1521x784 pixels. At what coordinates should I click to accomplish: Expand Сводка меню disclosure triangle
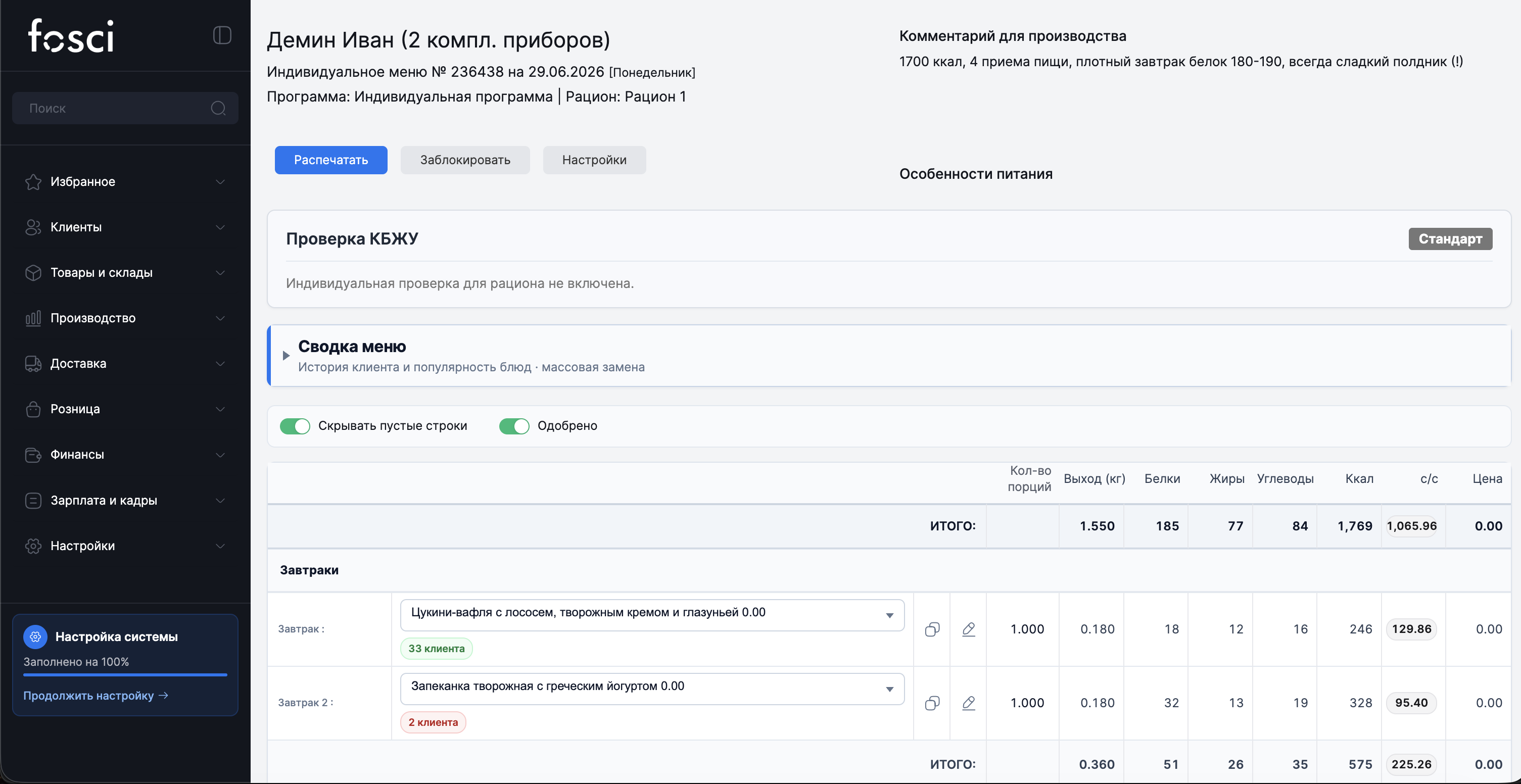(286, 356)
